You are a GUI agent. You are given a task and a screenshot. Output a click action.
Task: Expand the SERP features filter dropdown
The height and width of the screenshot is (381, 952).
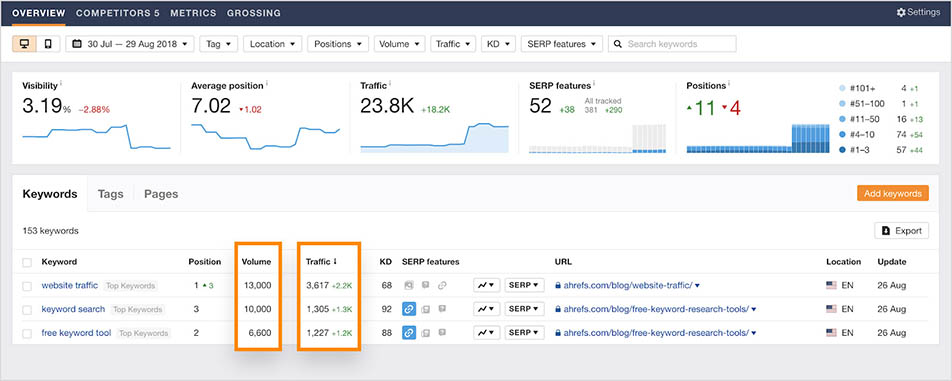[x=562, y=44]
